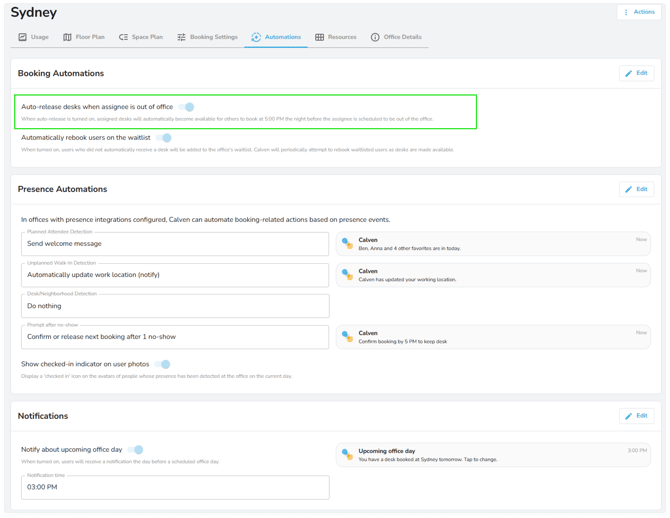Click the Office Details info icon
670x518 pixels.
pyautogui.click(x=375, y=37)
